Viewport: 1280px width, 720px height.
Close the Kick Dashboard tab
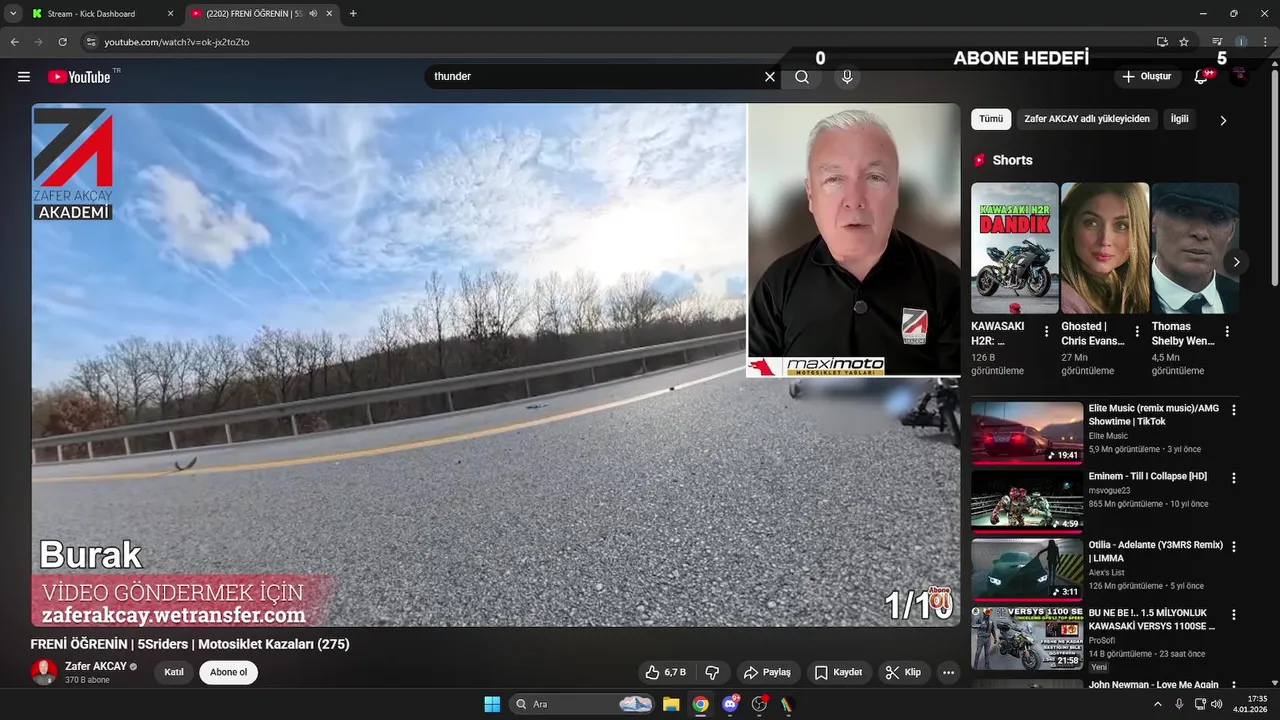(170, 14)
